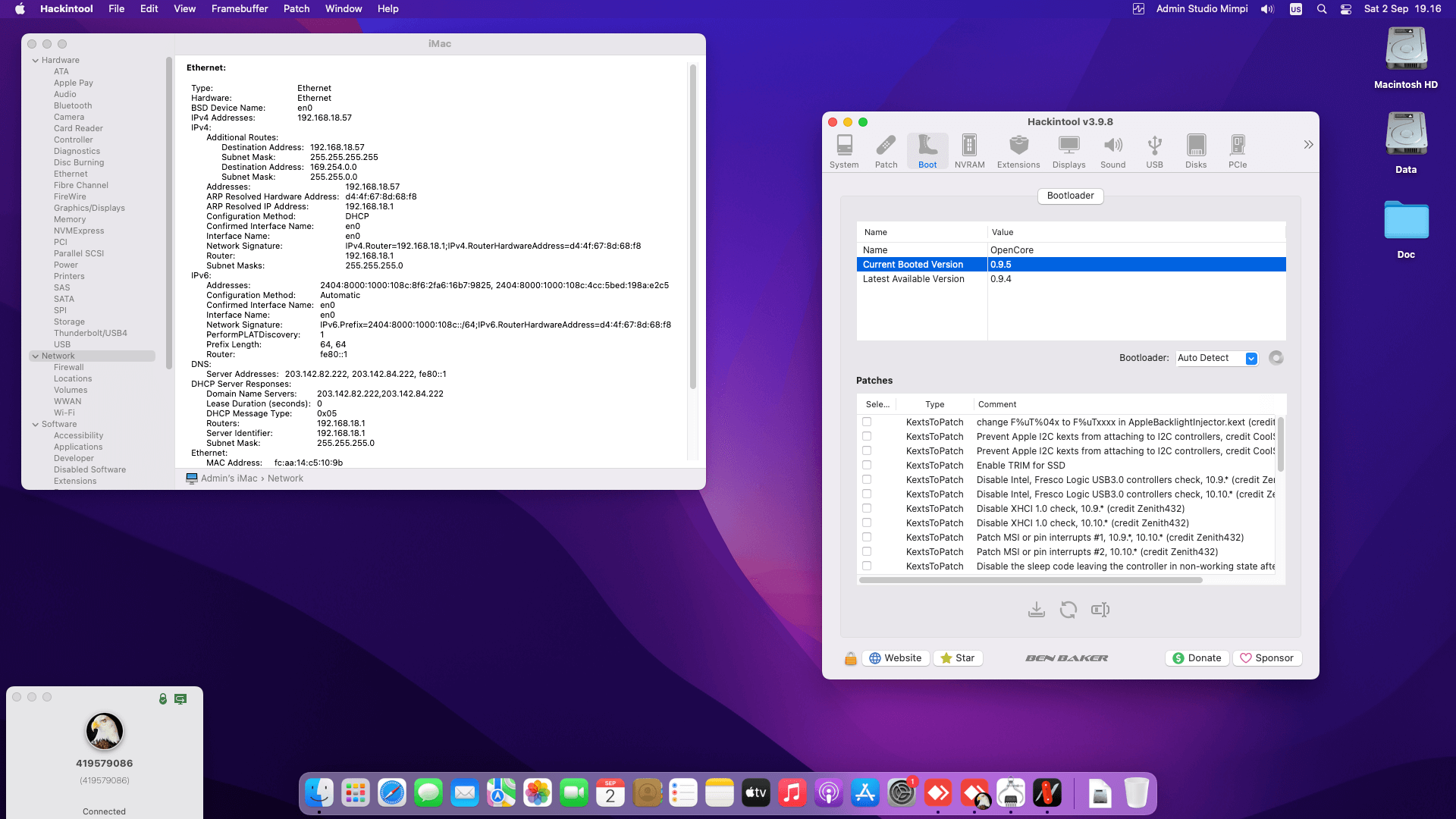Open the USB tab in Hackintool

coord(1154,151)
